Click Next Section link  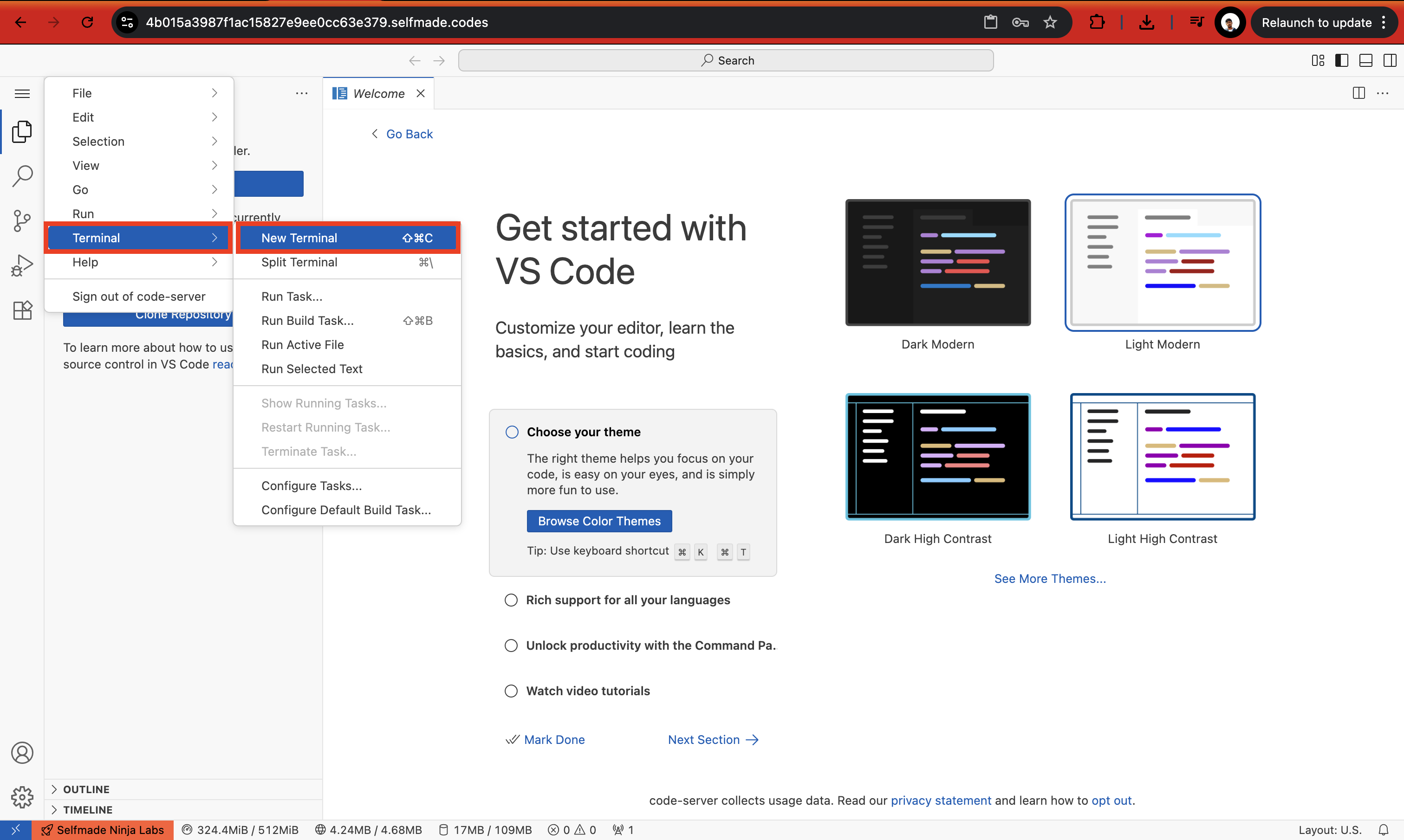click(x=713, y=739)
